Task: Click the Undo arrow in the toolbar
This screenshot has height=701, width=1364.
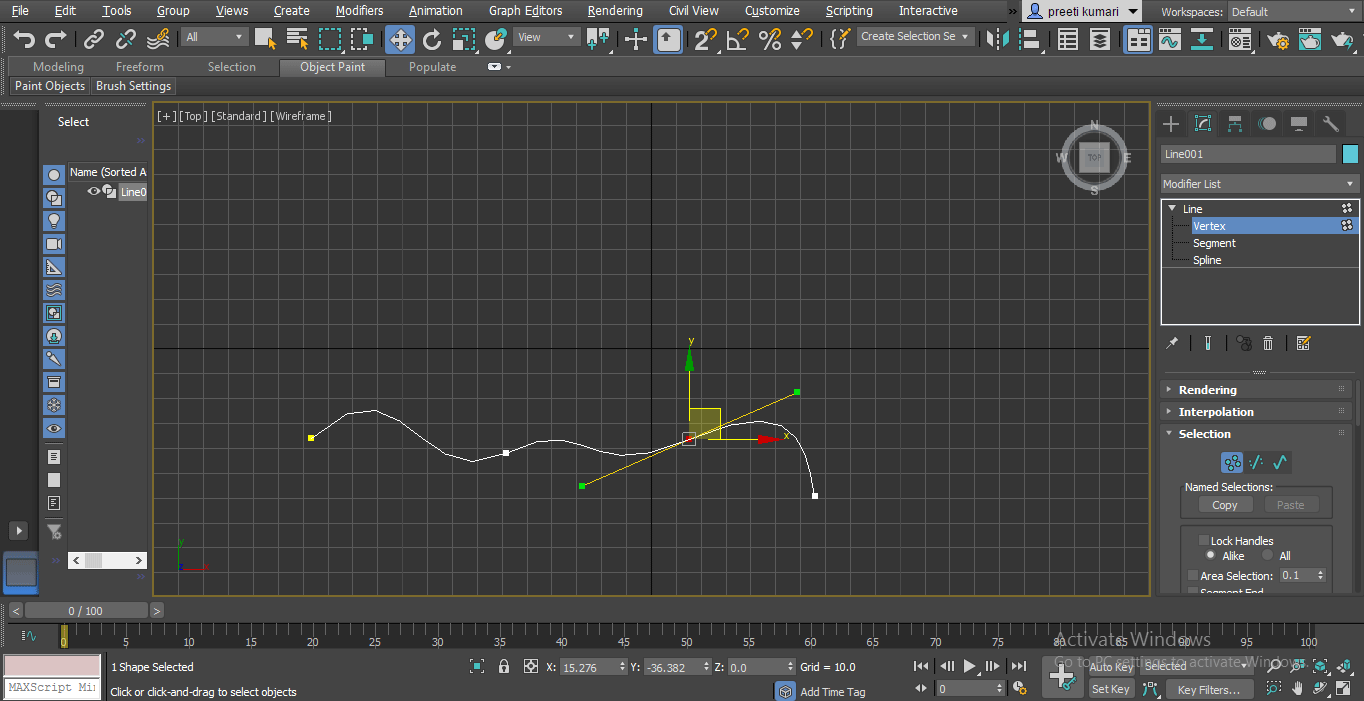Action: click(x=22, y=37)
